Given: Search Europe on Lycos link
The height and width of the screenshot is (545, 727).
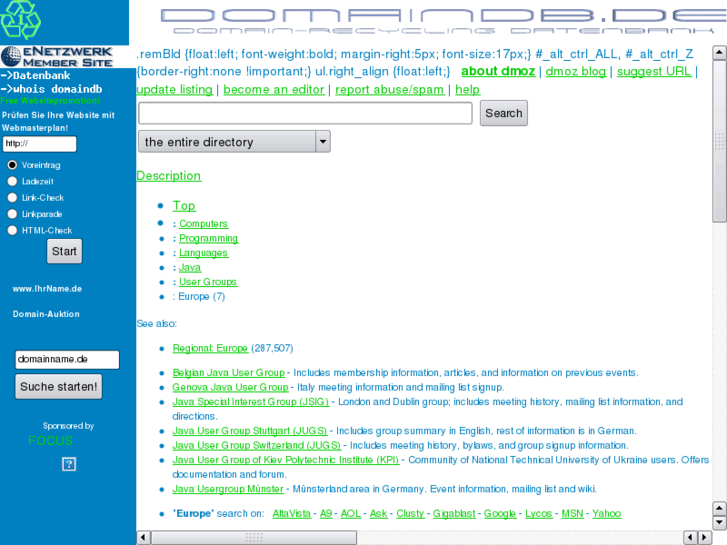Looking at the screenshot, I should [x=539, y=513].
